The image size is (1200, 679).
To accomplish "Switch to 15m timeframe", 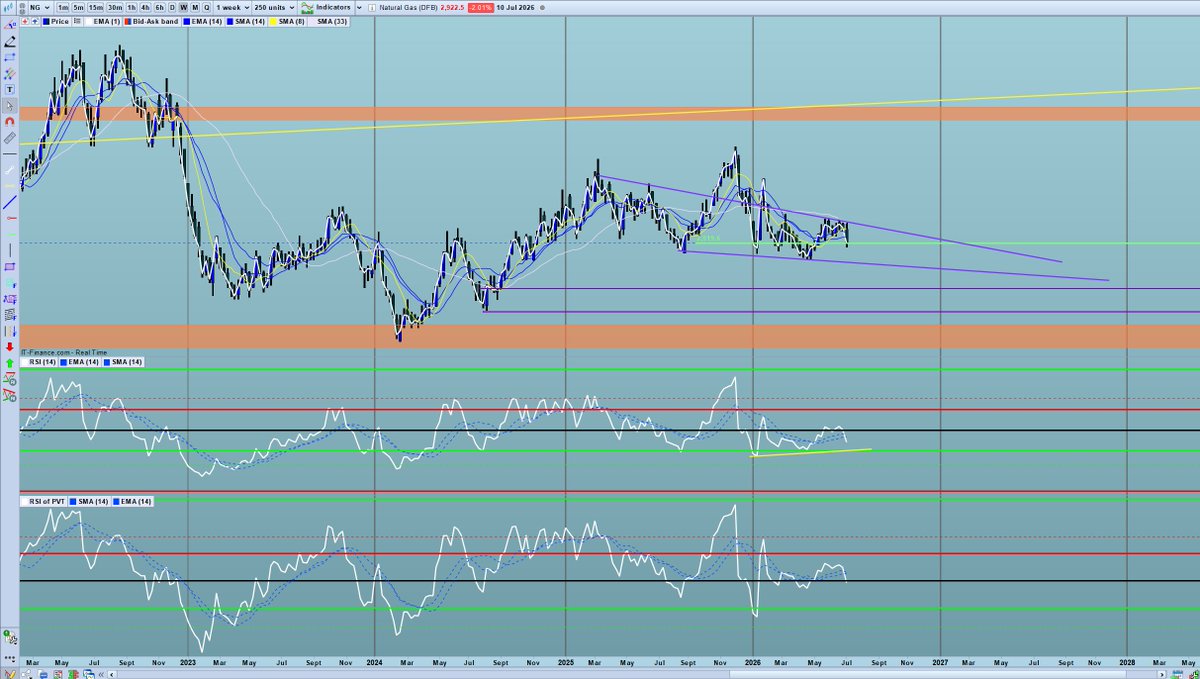I will (x=96, y=8).
